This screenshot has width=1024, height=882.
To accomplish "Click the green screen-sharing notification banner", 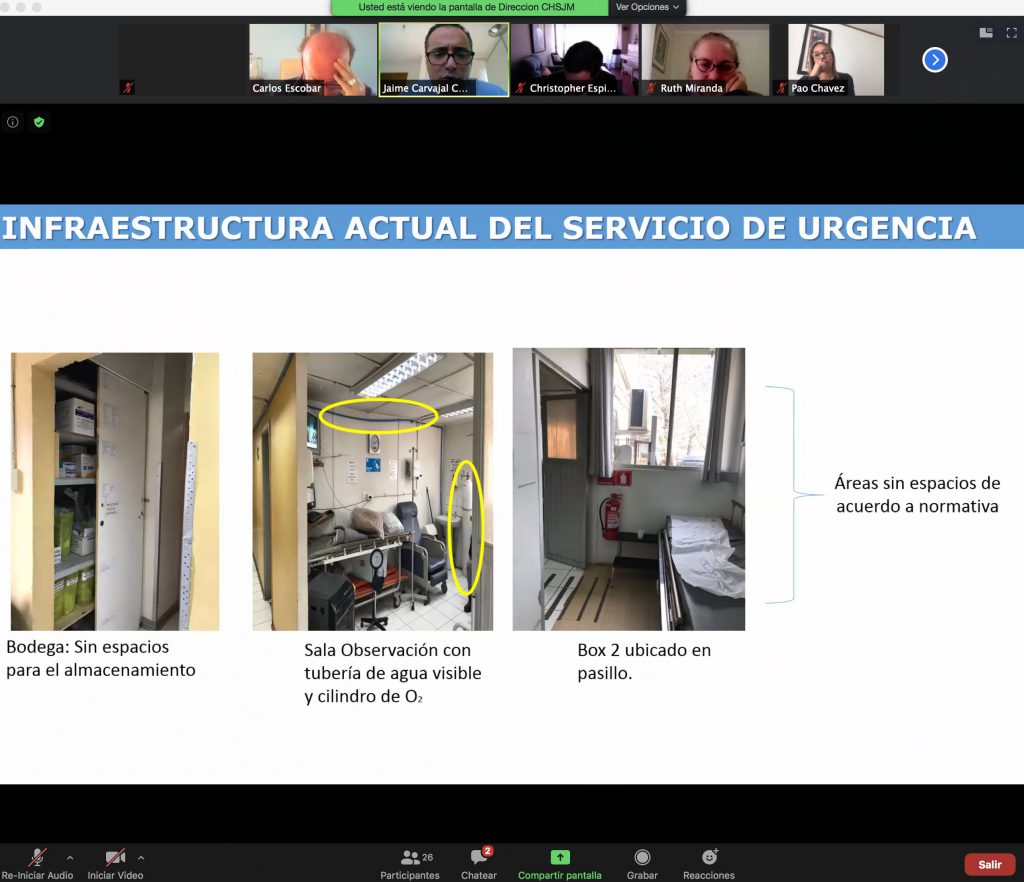I will [x=469, y=7].
